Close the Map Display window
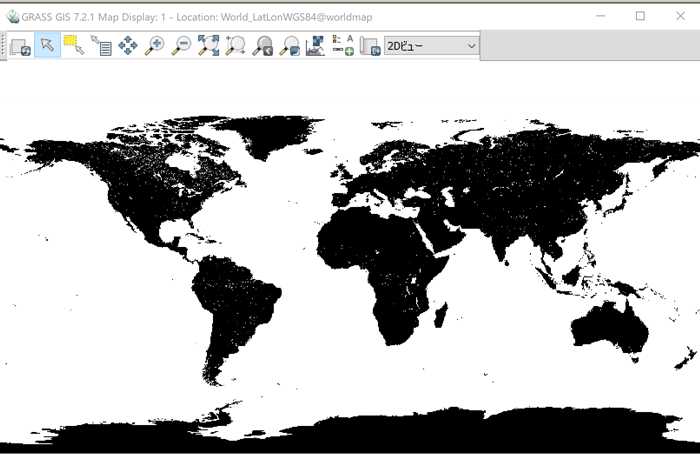Viewport: 700px width, 457px height. [x=680, y=16]
